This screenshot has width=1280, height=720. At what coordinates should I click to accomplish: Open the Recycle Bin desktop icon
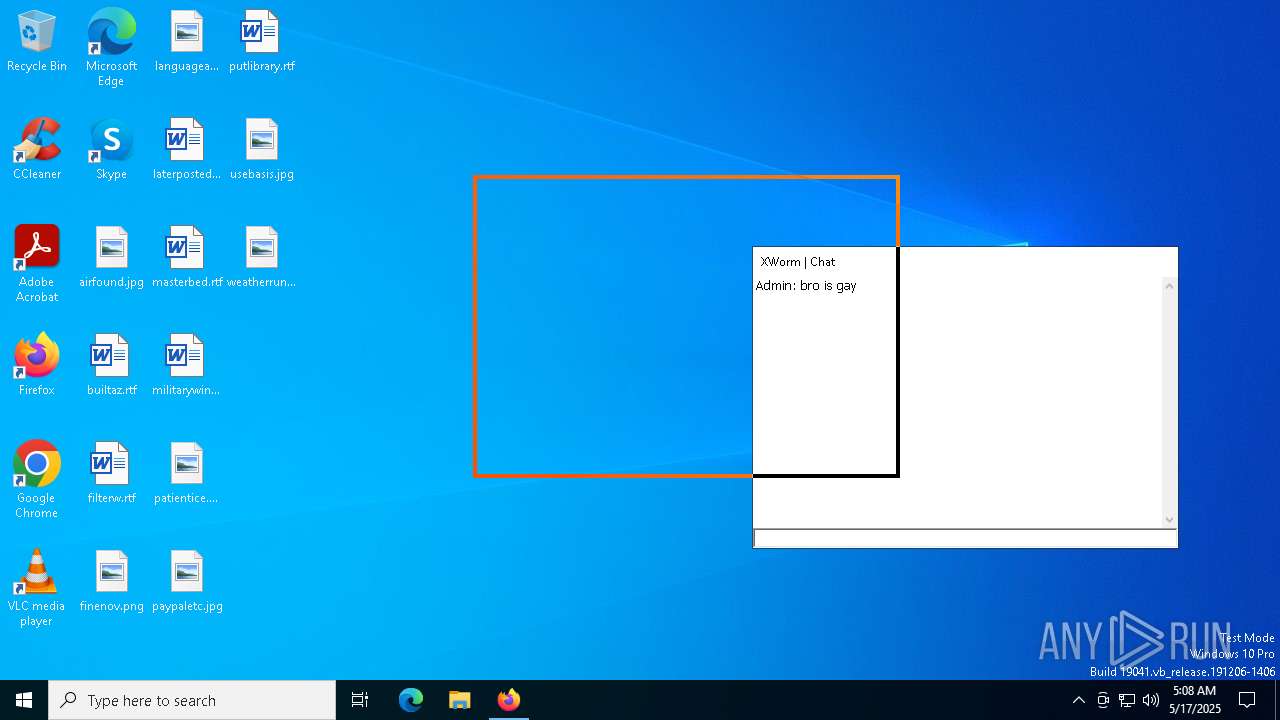[x=37, y=42]
